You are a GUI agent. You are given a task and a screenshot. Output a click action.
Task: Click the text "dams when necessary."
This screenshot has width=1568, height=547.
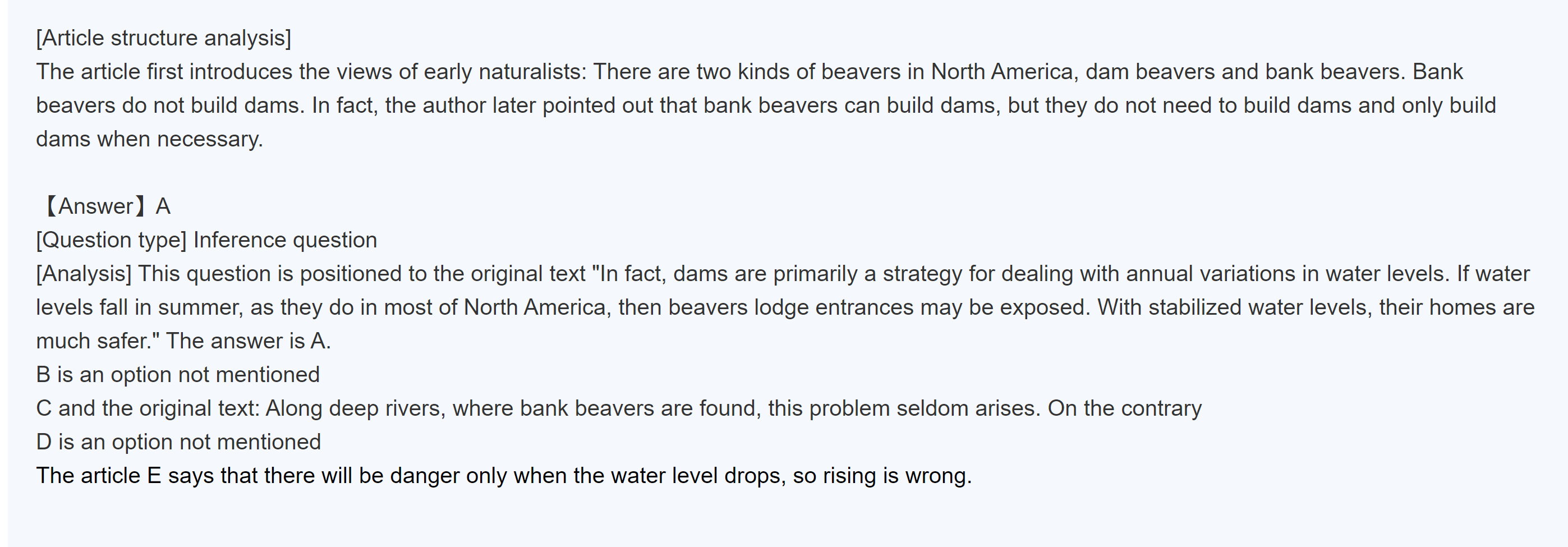point(149,139)
